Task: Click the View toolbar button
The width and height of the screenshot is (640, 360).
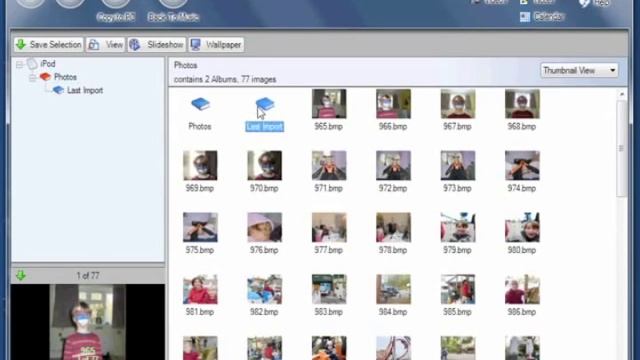Action: coord(105,44)
